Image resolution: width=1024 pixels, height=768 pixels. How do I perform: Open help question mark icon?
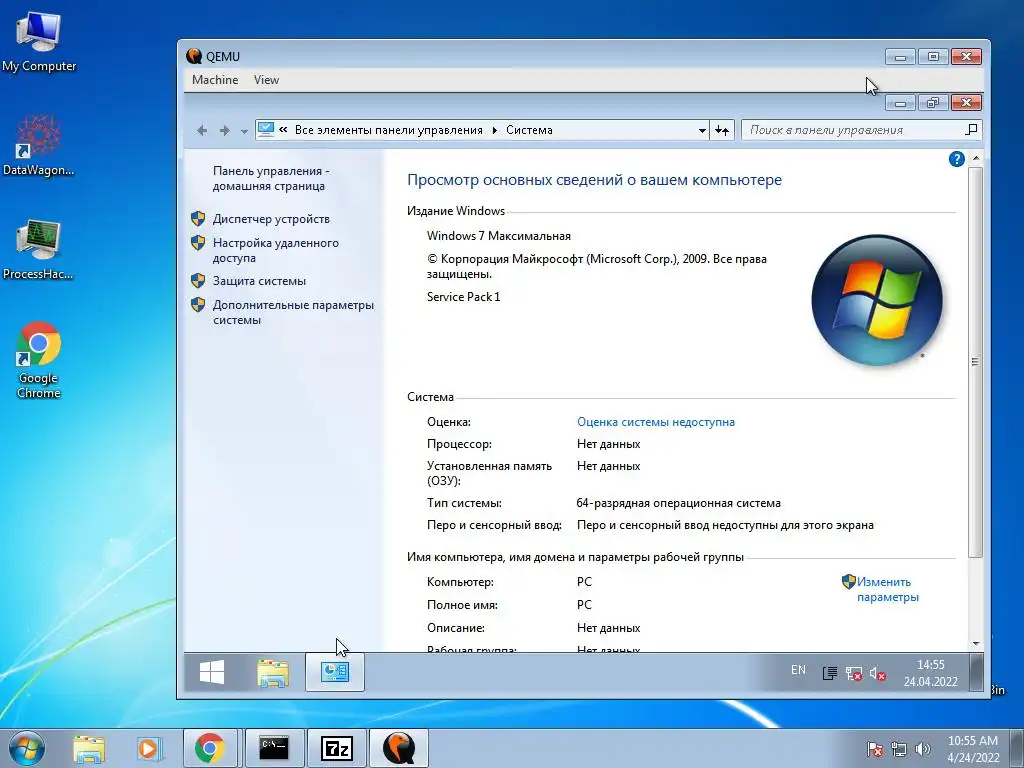pos(956,159)
